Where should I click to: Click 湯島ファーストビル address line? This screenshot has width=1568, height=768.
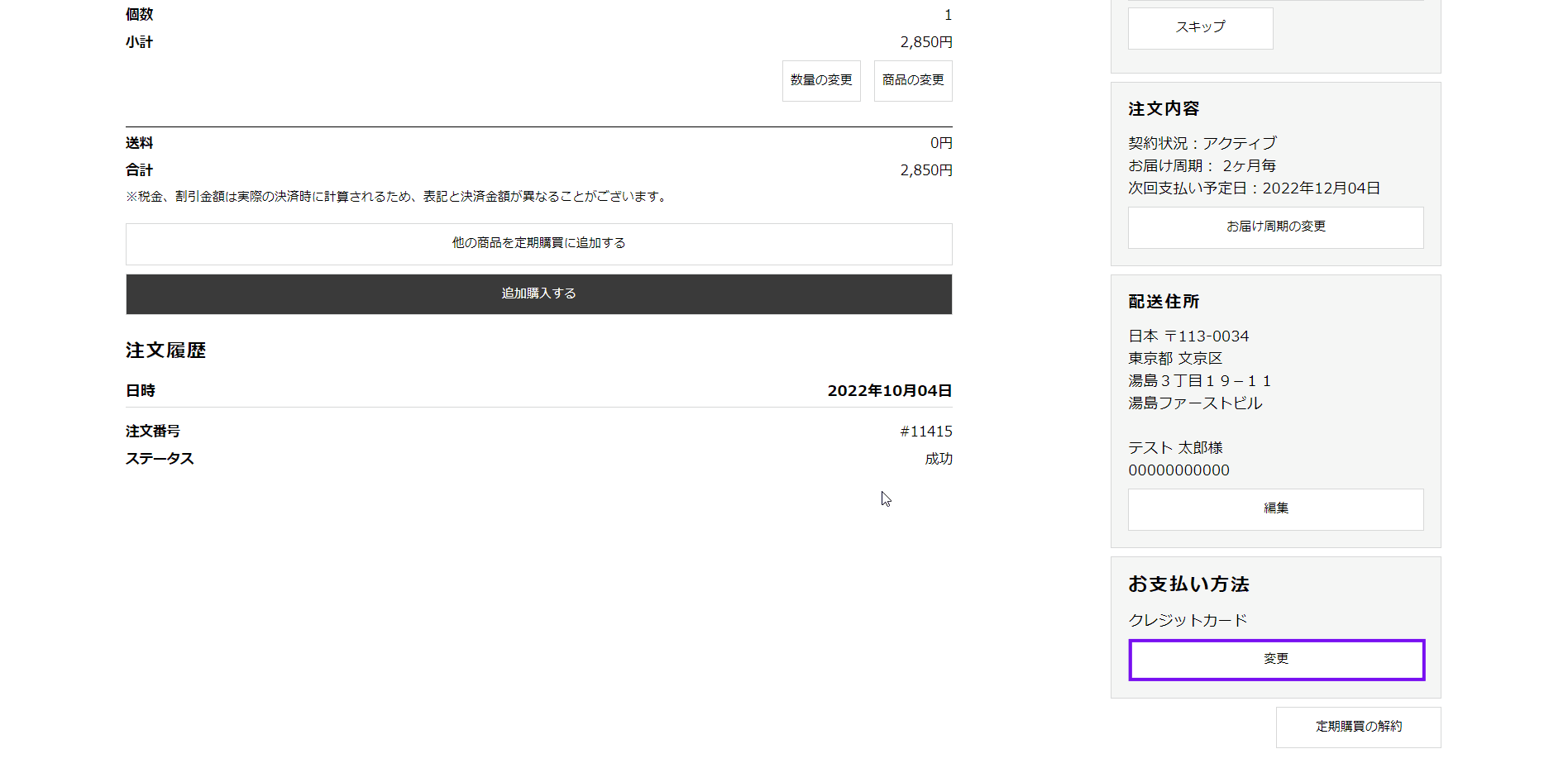(x=1195, y=403)
